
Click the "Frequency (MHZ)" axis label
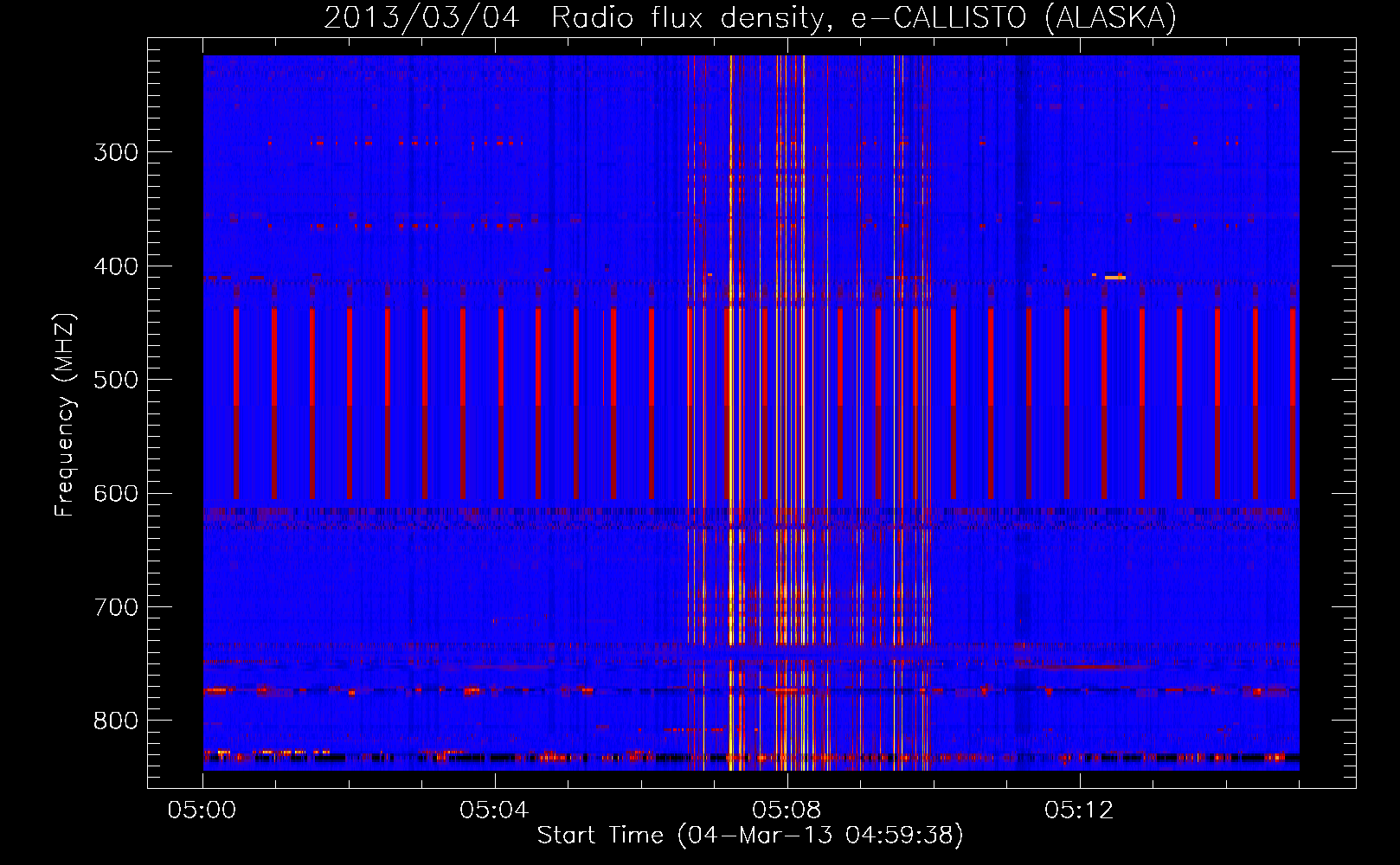coord(65,414)
